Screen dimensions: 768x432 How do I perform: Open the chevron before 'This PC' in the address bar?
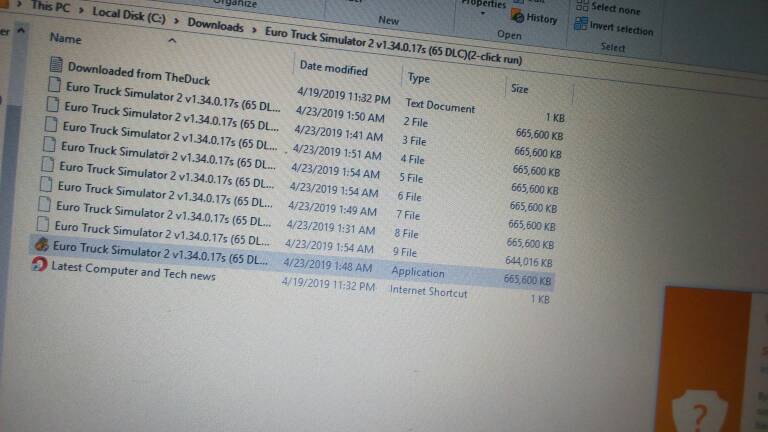[19, 4]
